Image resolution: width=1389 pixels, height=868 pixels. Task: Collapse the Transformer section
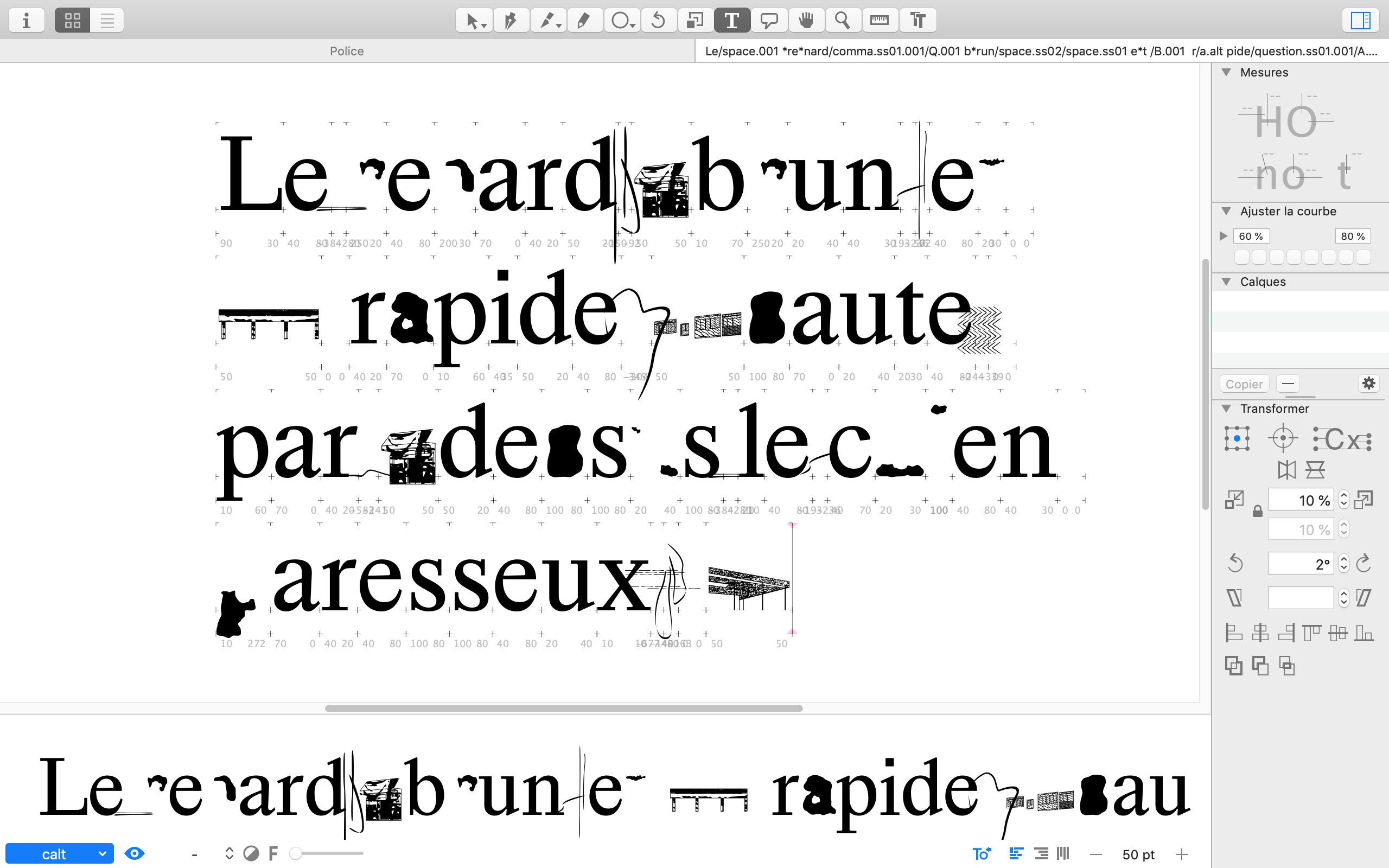tap(1227, 409)
